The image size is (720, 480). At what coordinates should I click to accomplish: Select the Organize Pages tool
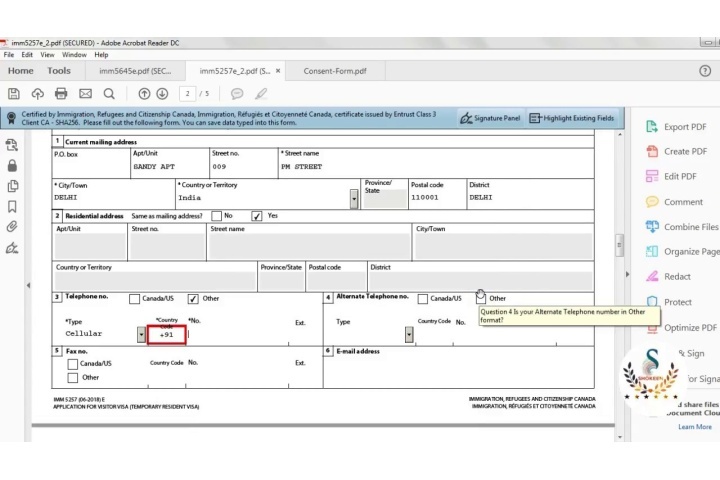click(682, 251)
